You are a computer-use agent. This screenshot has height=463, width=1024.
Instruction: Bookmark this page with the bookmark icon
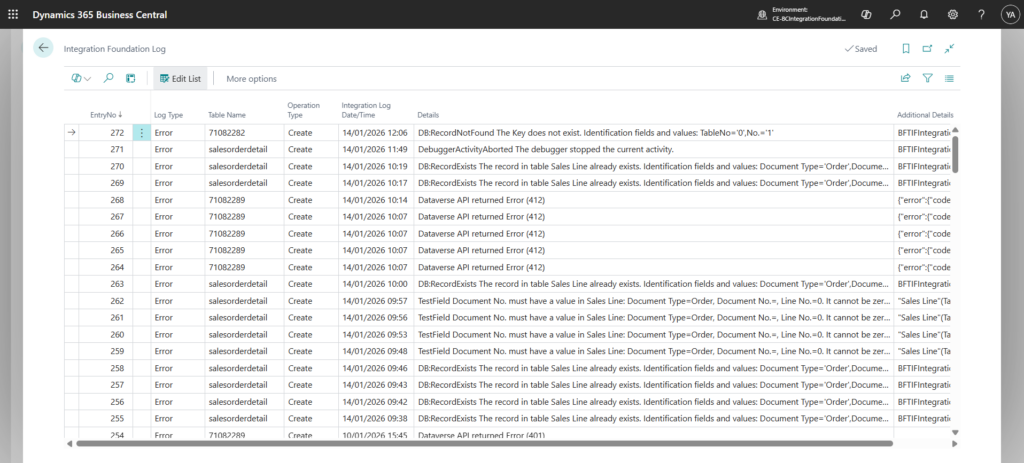906,48
